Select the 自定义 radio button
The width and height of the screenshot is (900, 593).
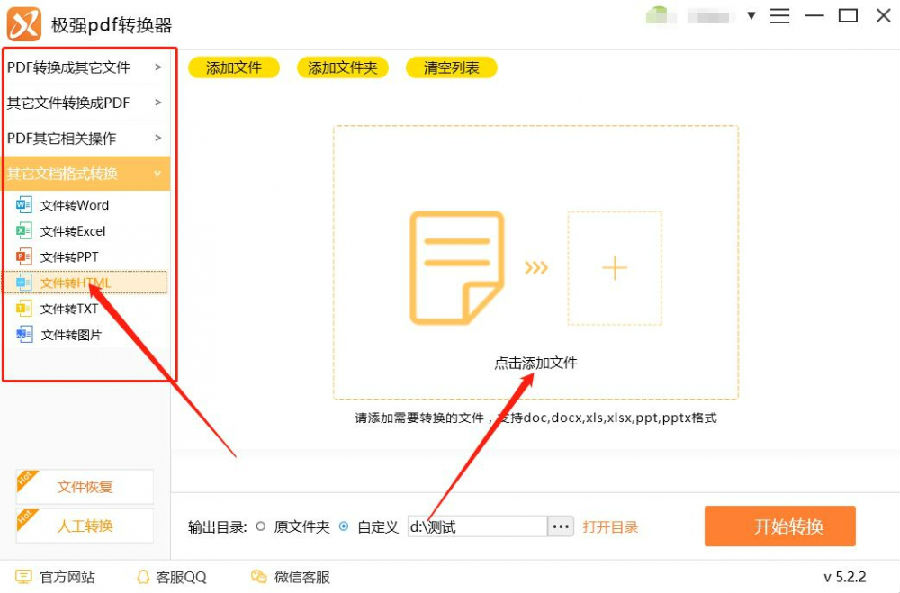tap(343, 526)
